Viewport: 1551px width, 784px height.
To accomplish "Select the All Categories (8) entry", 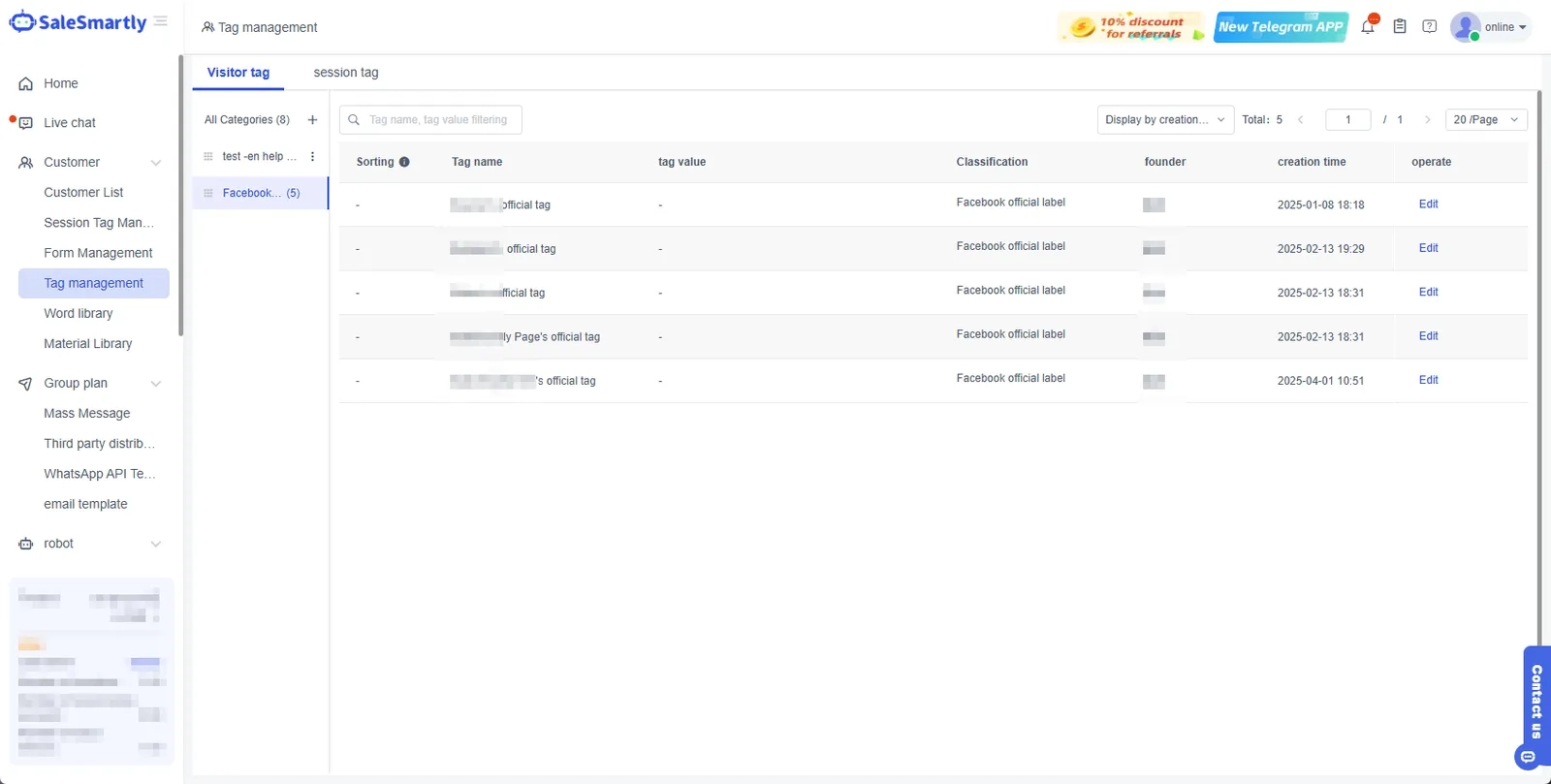I will coord(247,120).
